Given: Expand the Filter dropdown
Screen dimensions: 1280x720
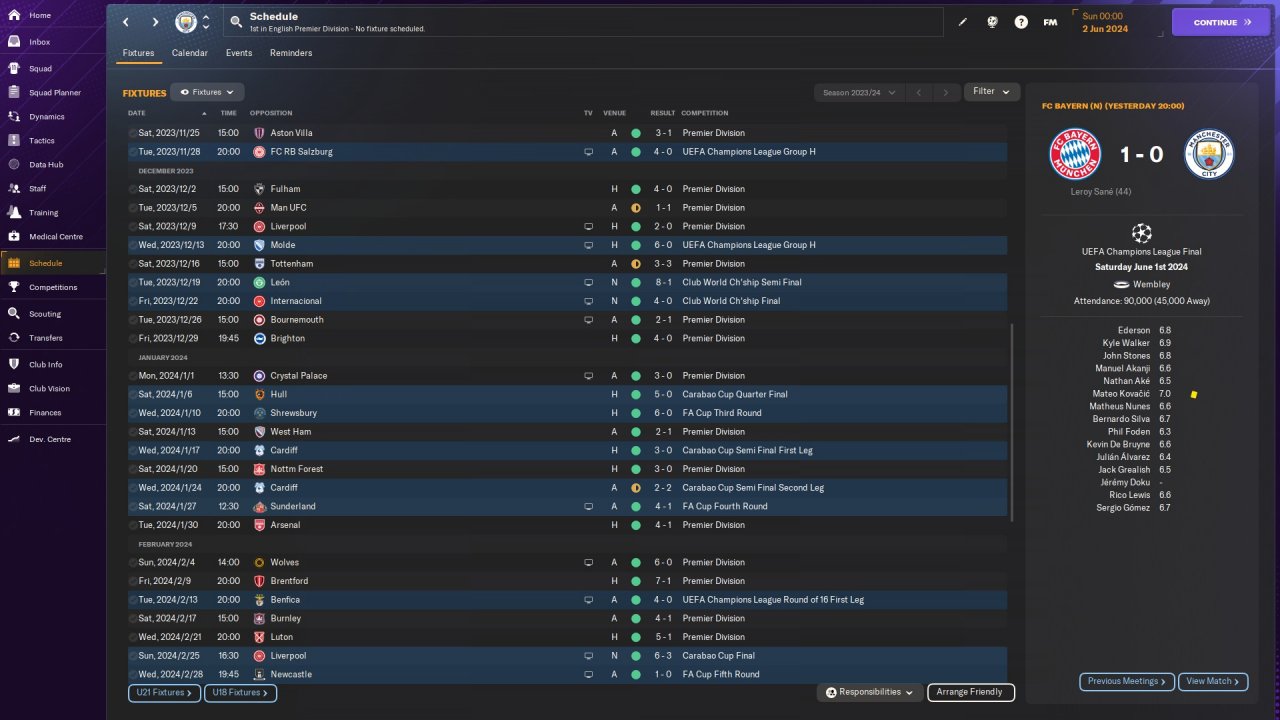Looking at the screenshot, I should point(991,92).
